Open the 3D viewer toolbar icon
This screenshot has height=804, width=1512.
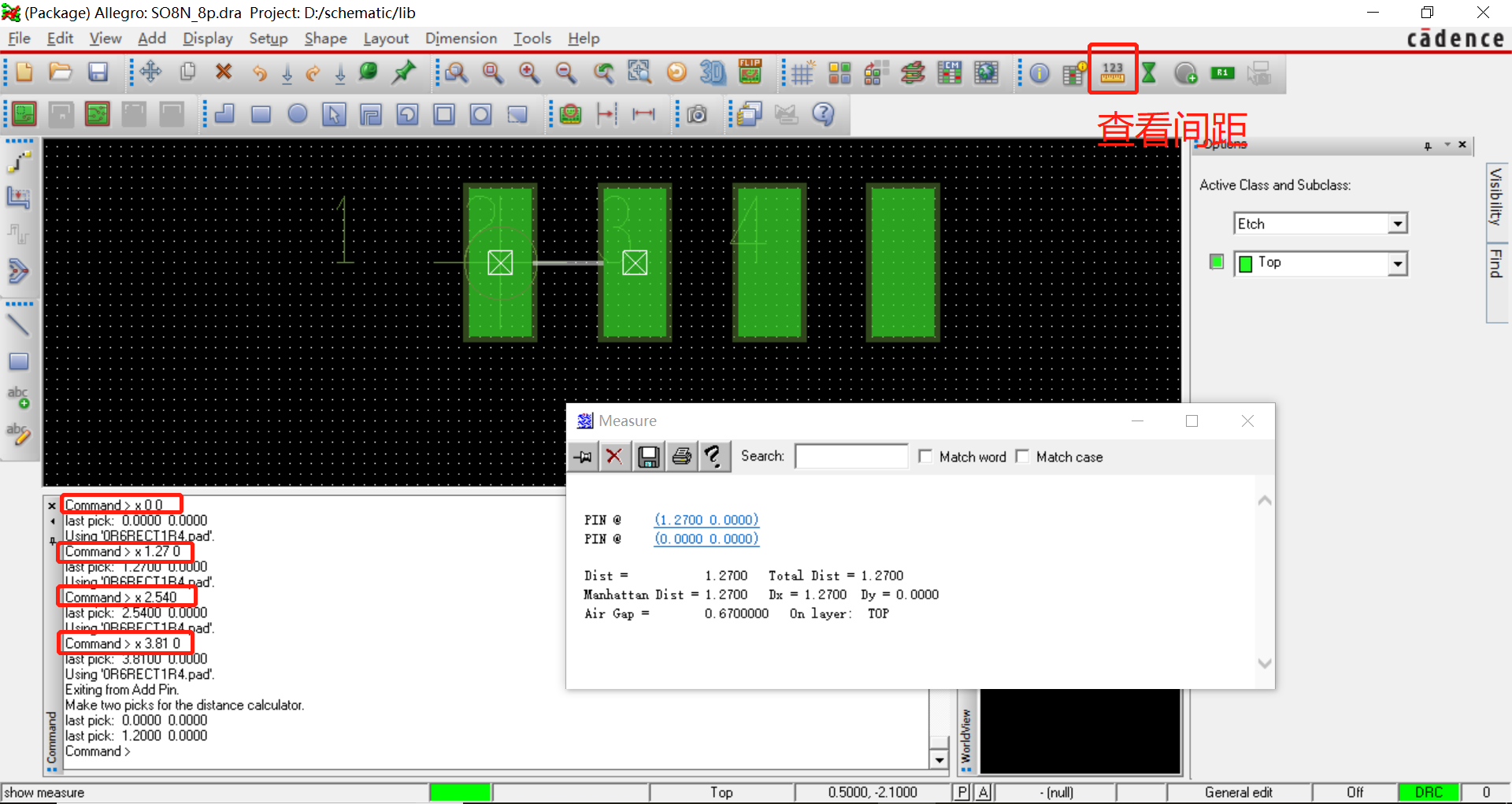tap(713, 72)
